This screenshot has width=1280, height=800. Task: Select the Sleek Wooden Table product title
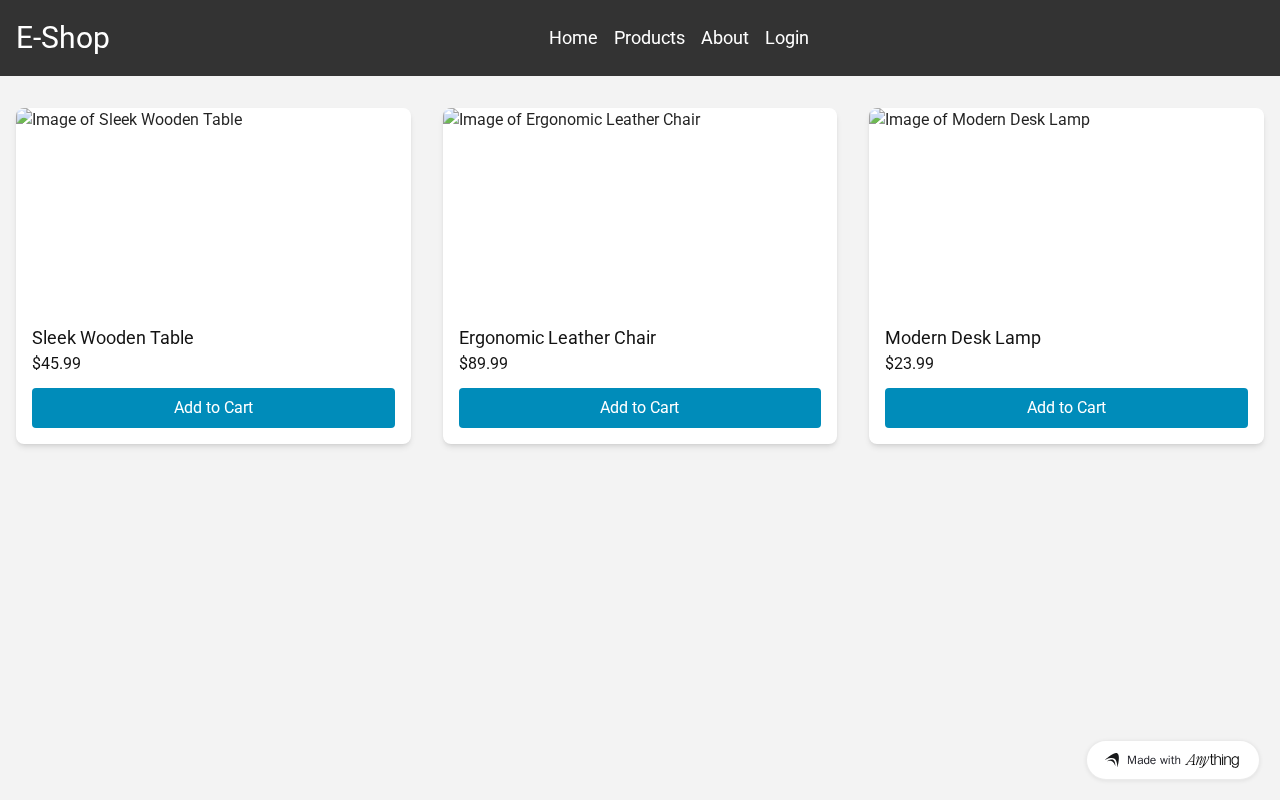click(x=113, y=338)
